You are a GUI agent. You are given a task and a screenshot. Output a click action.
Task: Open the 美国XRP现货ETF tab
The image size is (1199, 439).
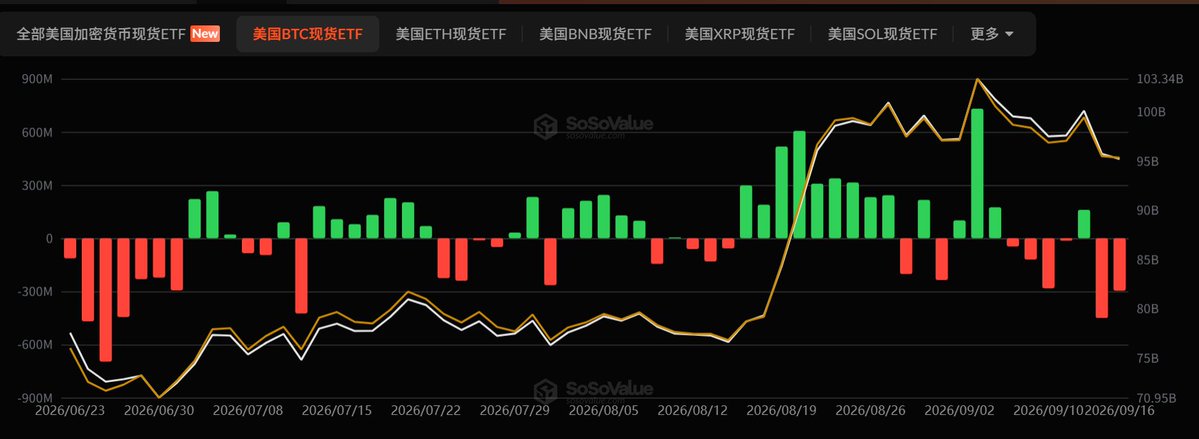pos(739,34)
